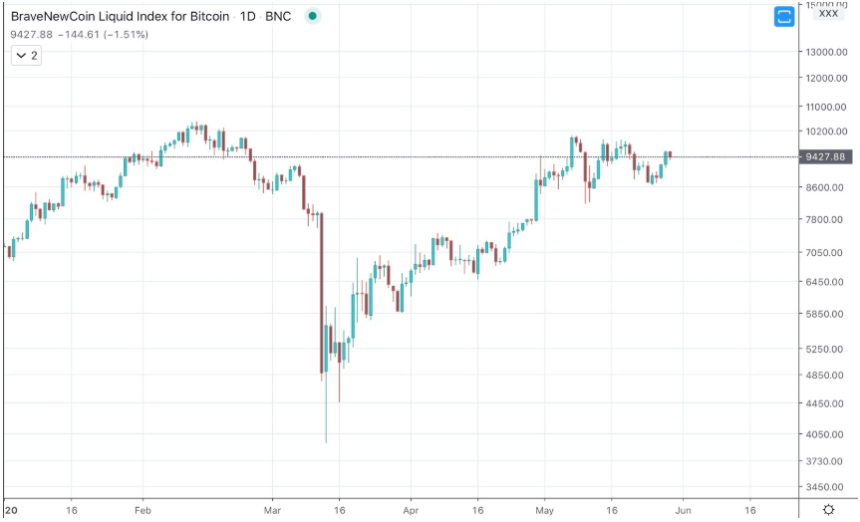Click the 9427.88 current price label
The height and width of the screenshot is (522, 860).
pyautogui.click(x=824, y=157)
